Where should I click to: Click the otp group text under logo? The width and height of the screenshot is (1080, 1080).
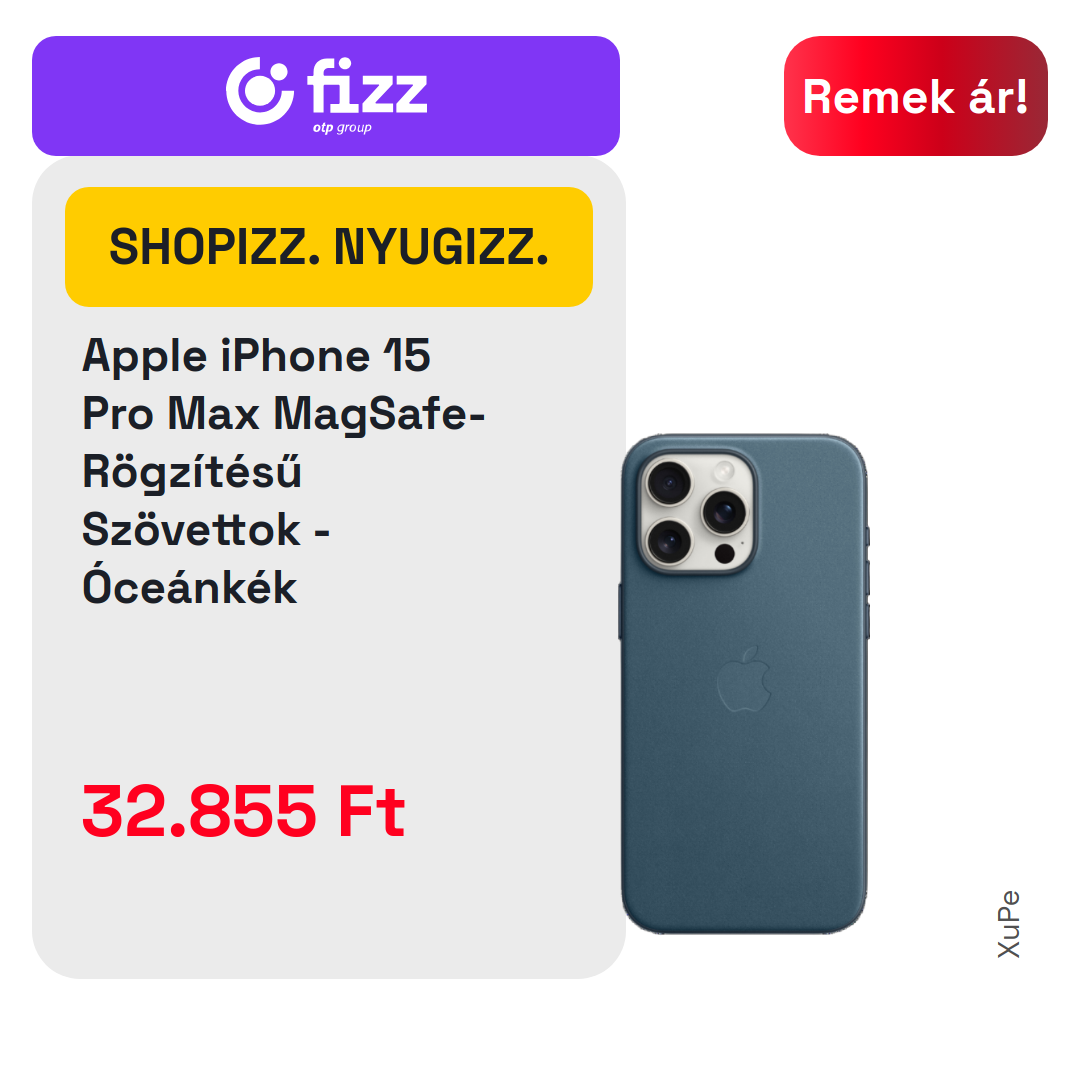(x=342, y=127)
